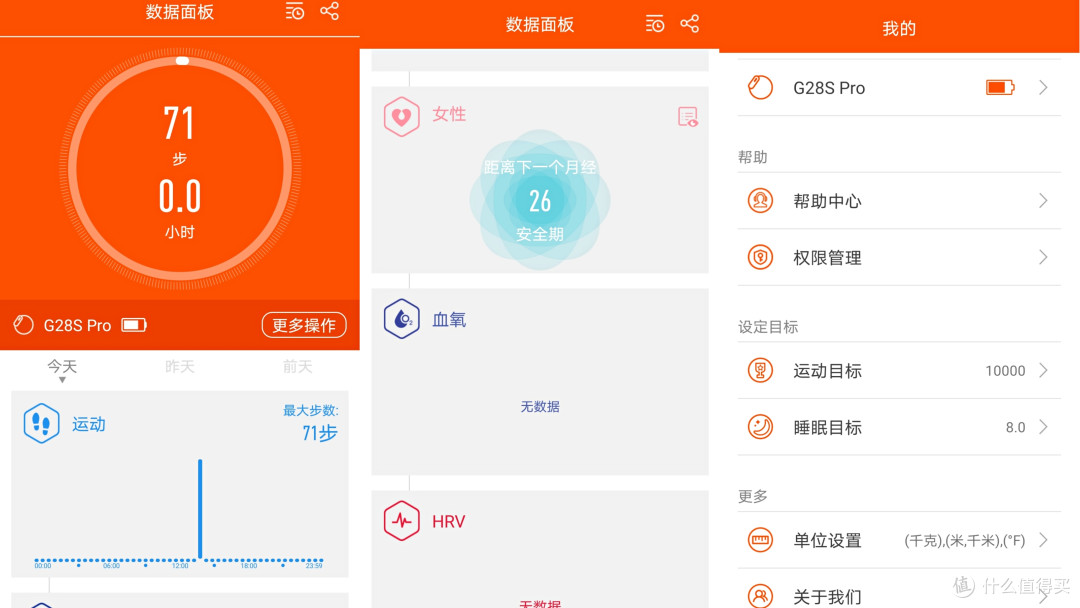Open the 睡眠目标 entry
This screenshot has width=1080, height=608.
[x=899, y=427]
